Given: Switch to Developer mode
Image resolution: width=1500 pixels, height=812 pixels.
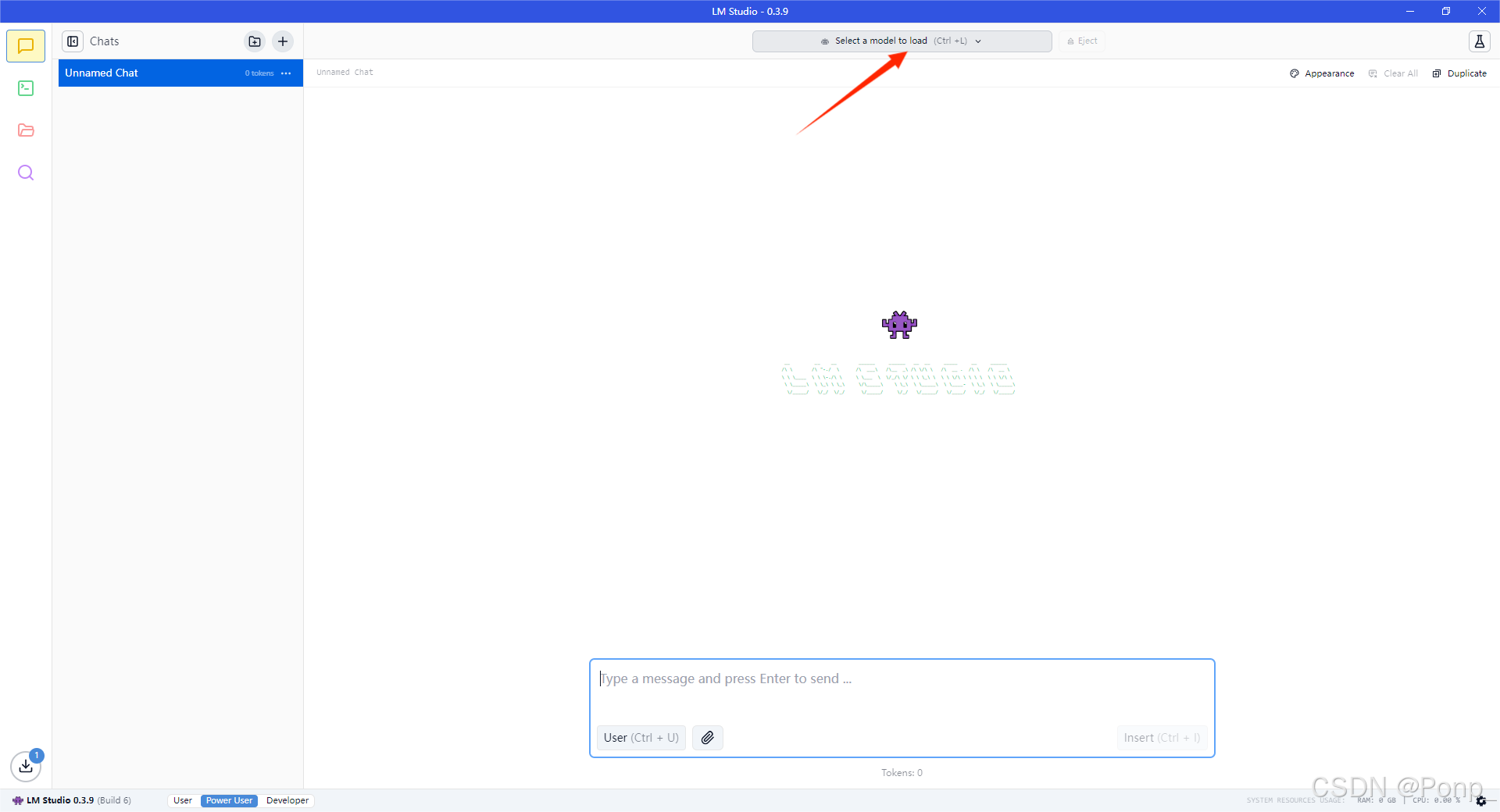Looking at the screenshot, I should [287, 800].
